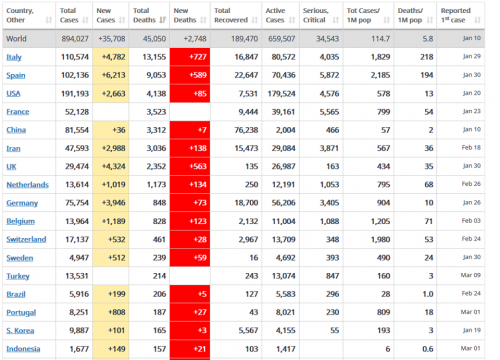The width and height of the screenshot is (500, 360).
Task: Follow the Netherlands link
Action: (27, 185)
